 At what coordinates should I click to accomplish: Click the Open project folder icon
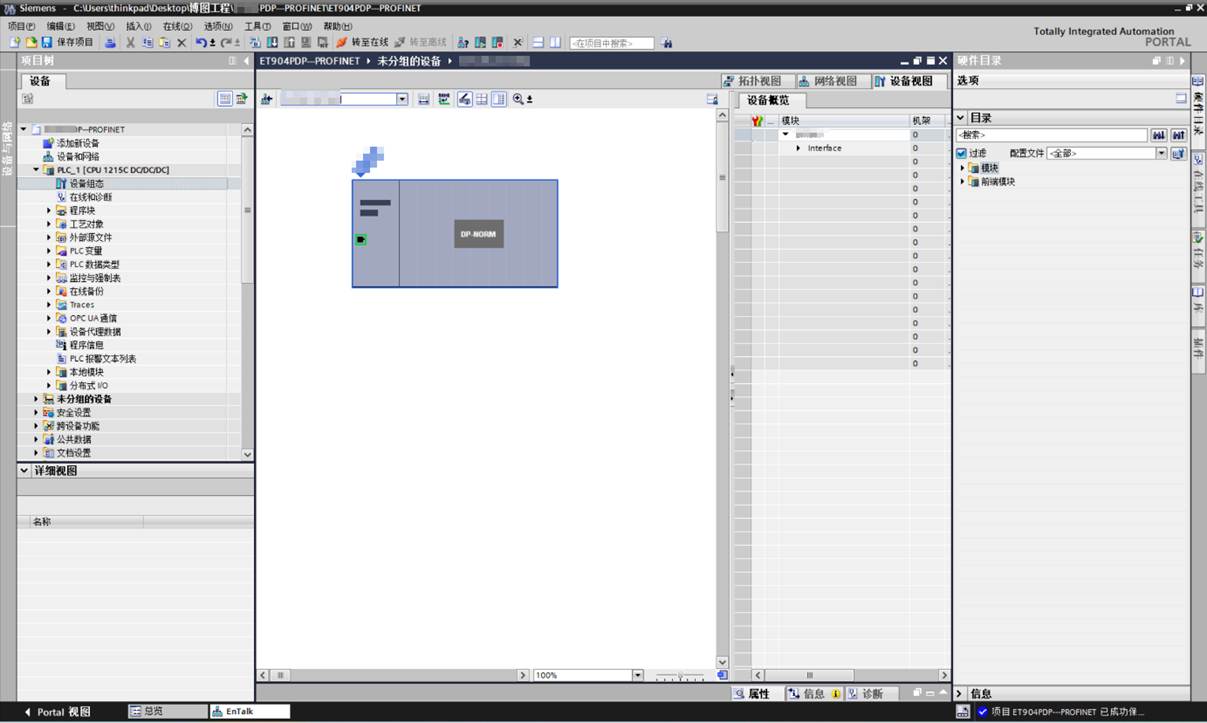pyautogui.click(x=30, y=43)
